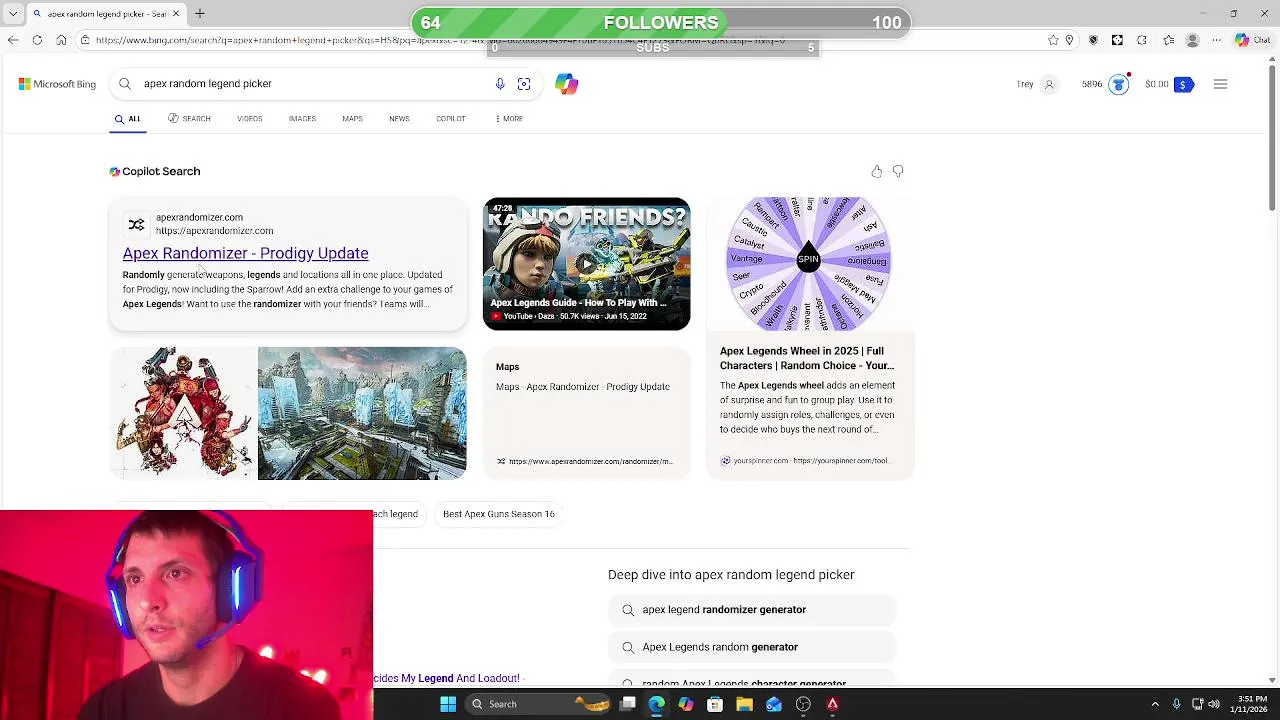
Task: Expand the tab actions dropdown
Action: click(x=13, y=14)
